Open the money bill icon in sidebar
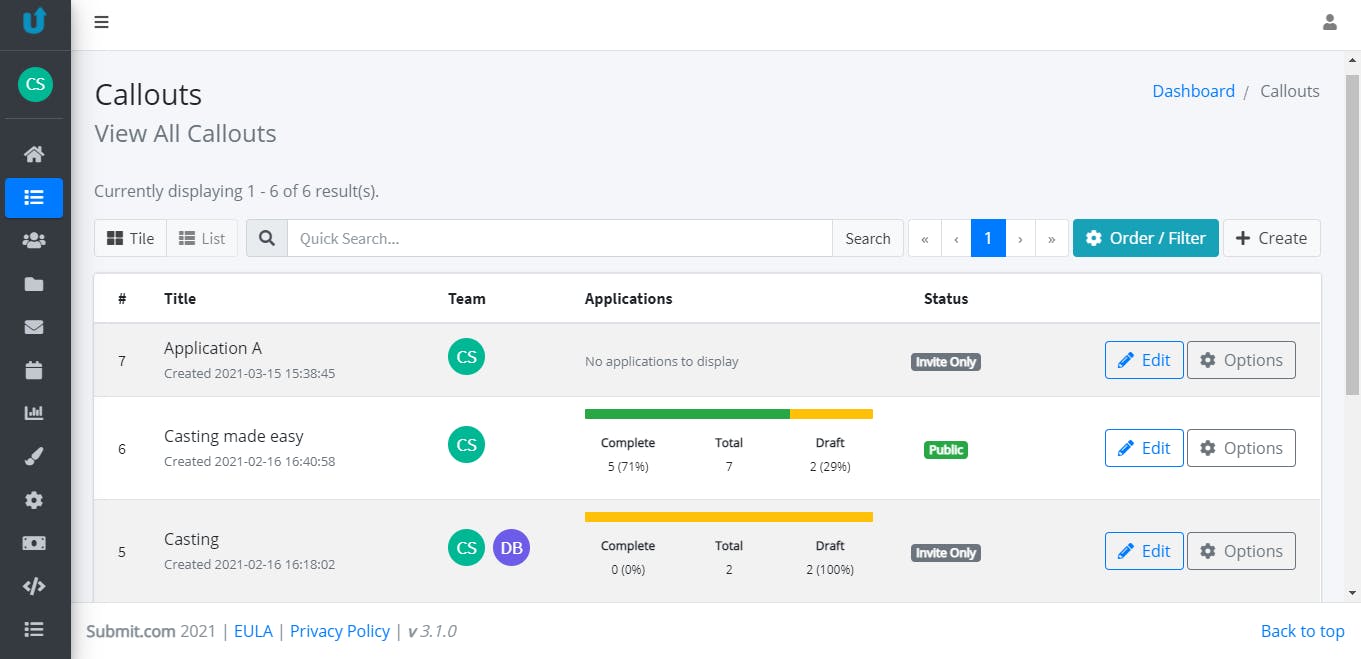 coord(34,543)
